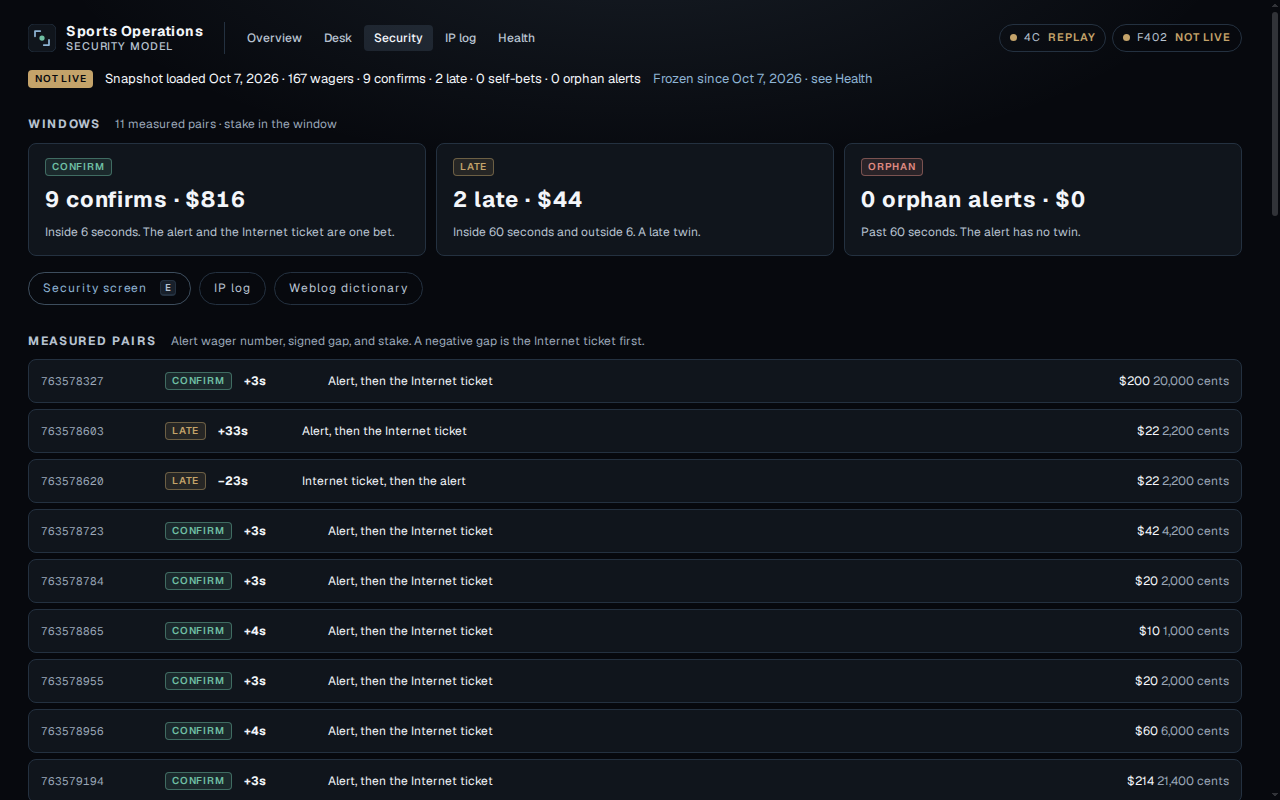
Task: Click the $200 20,000 cents stake
Action: point(1174,381)
